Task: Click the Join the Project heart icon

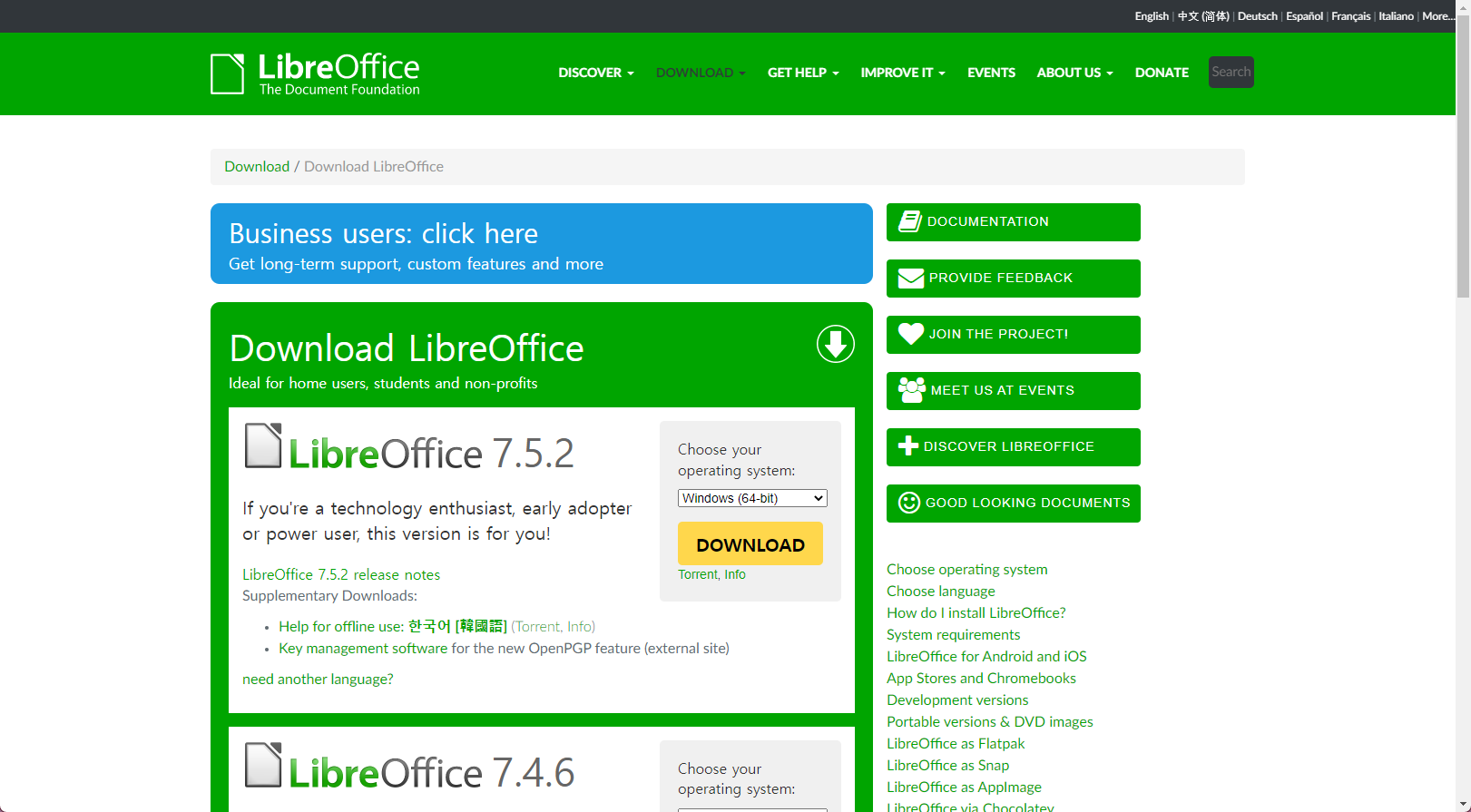Action: click(911, 334)
